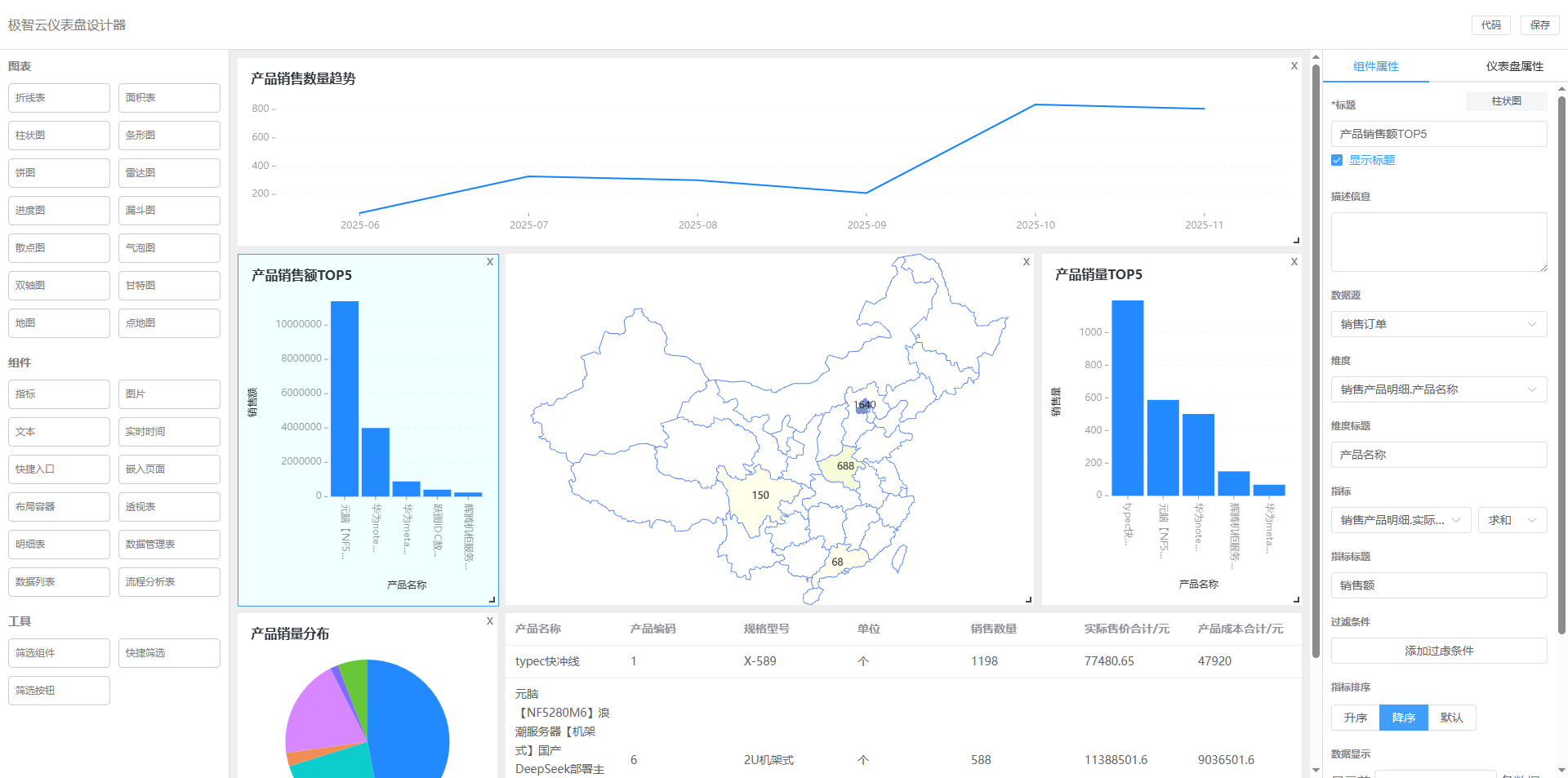The height and width of the screenshot is (778, 1568).
Task: Switch to 仪表盘属性 tab
Action: [1514, 66]
